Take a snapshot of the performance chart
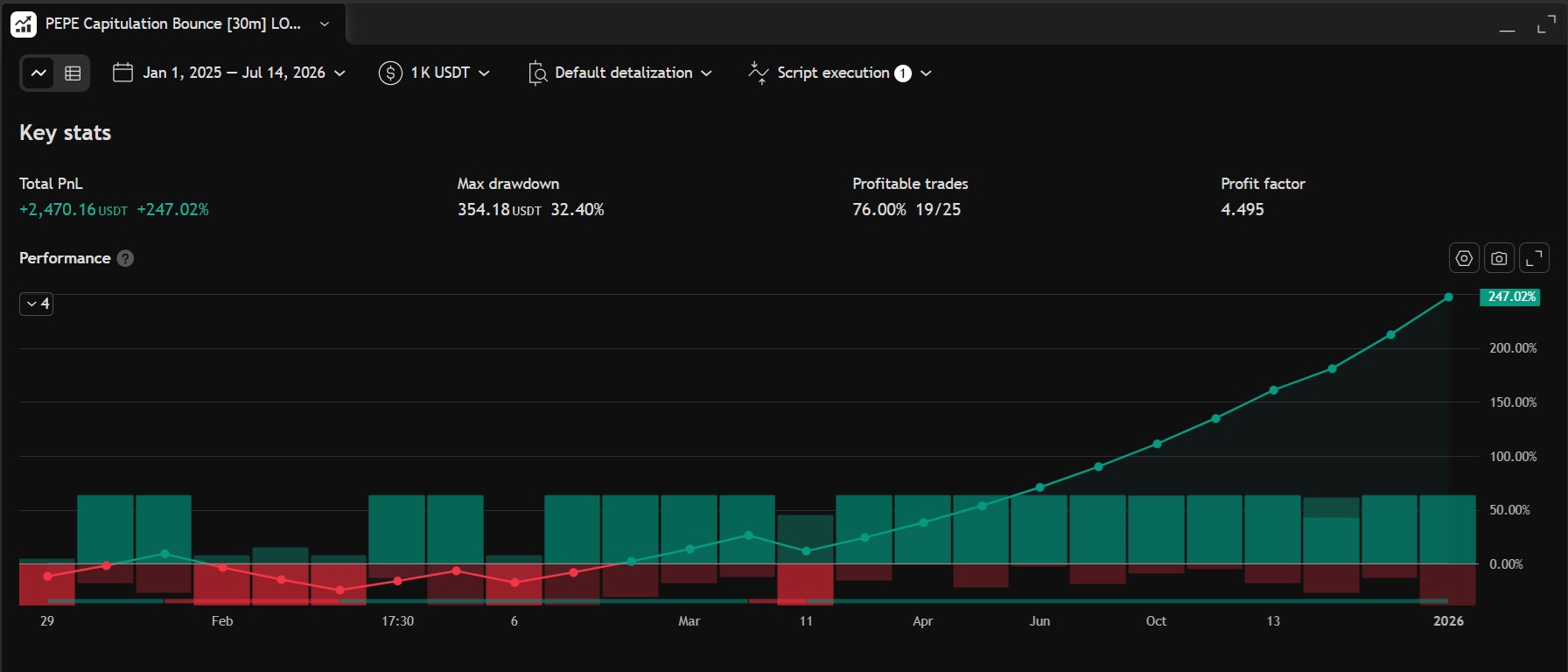This screenshot has width=1568, height=672. tap(1499, 258)
